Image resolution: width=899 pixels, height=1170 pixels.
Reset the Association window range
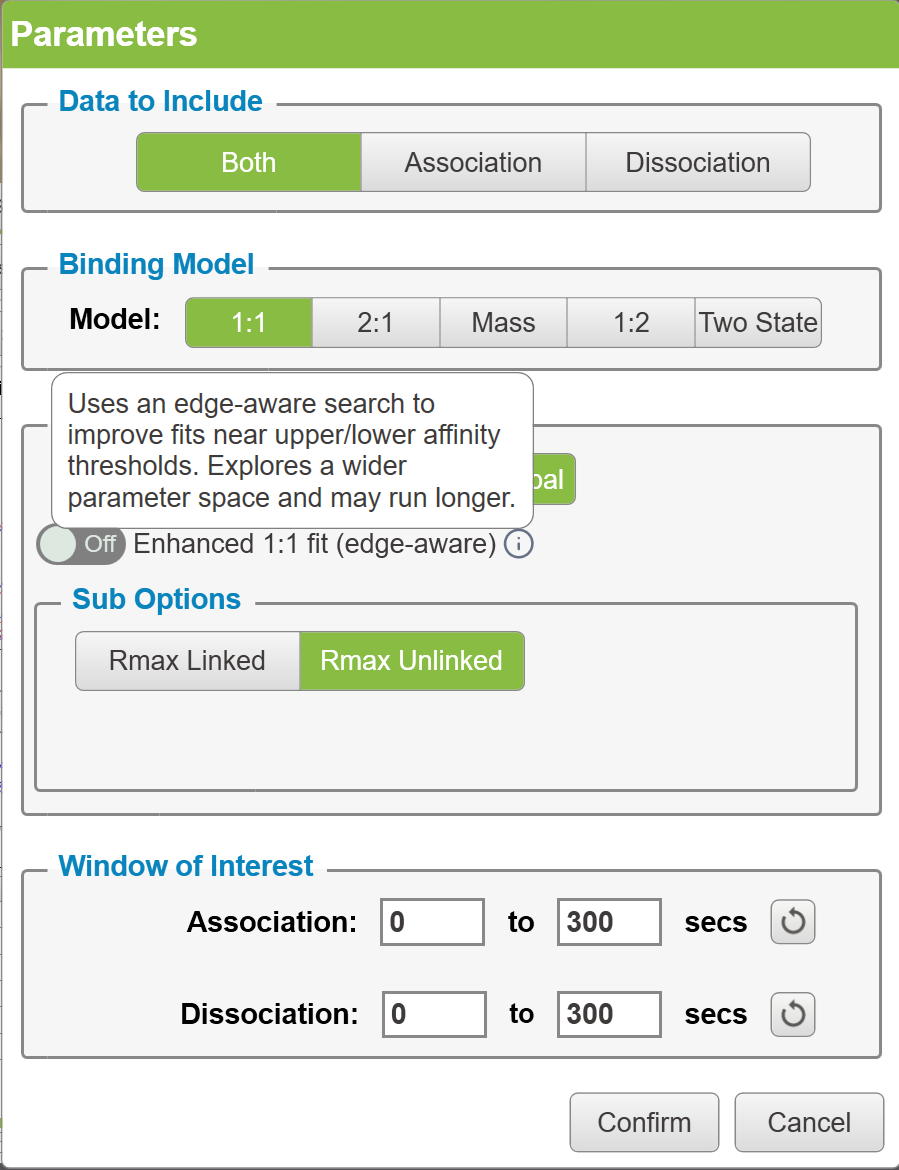(792, 922)
